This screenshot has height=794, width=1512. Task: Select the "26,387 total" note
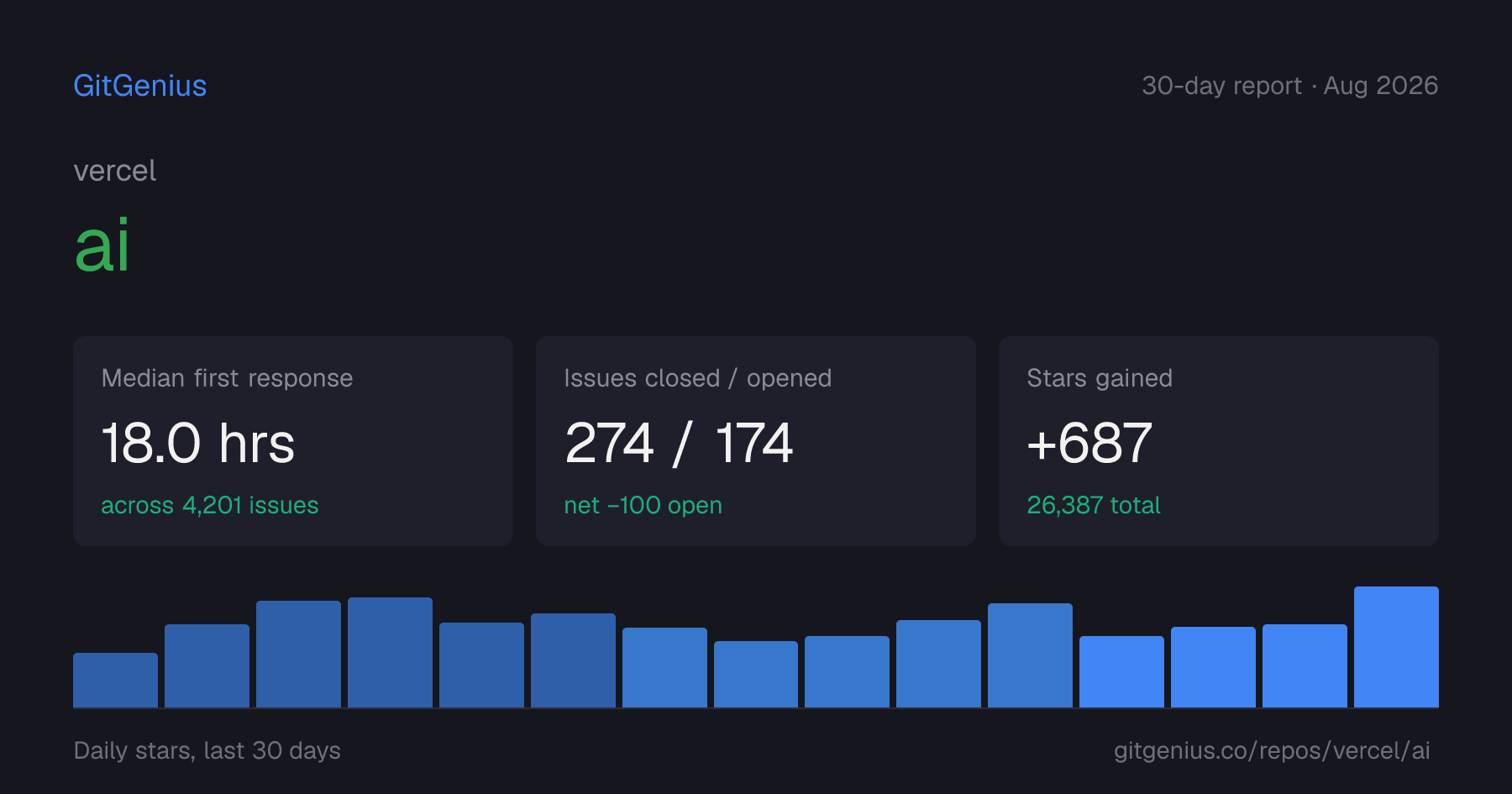(x=1094, y=505)
